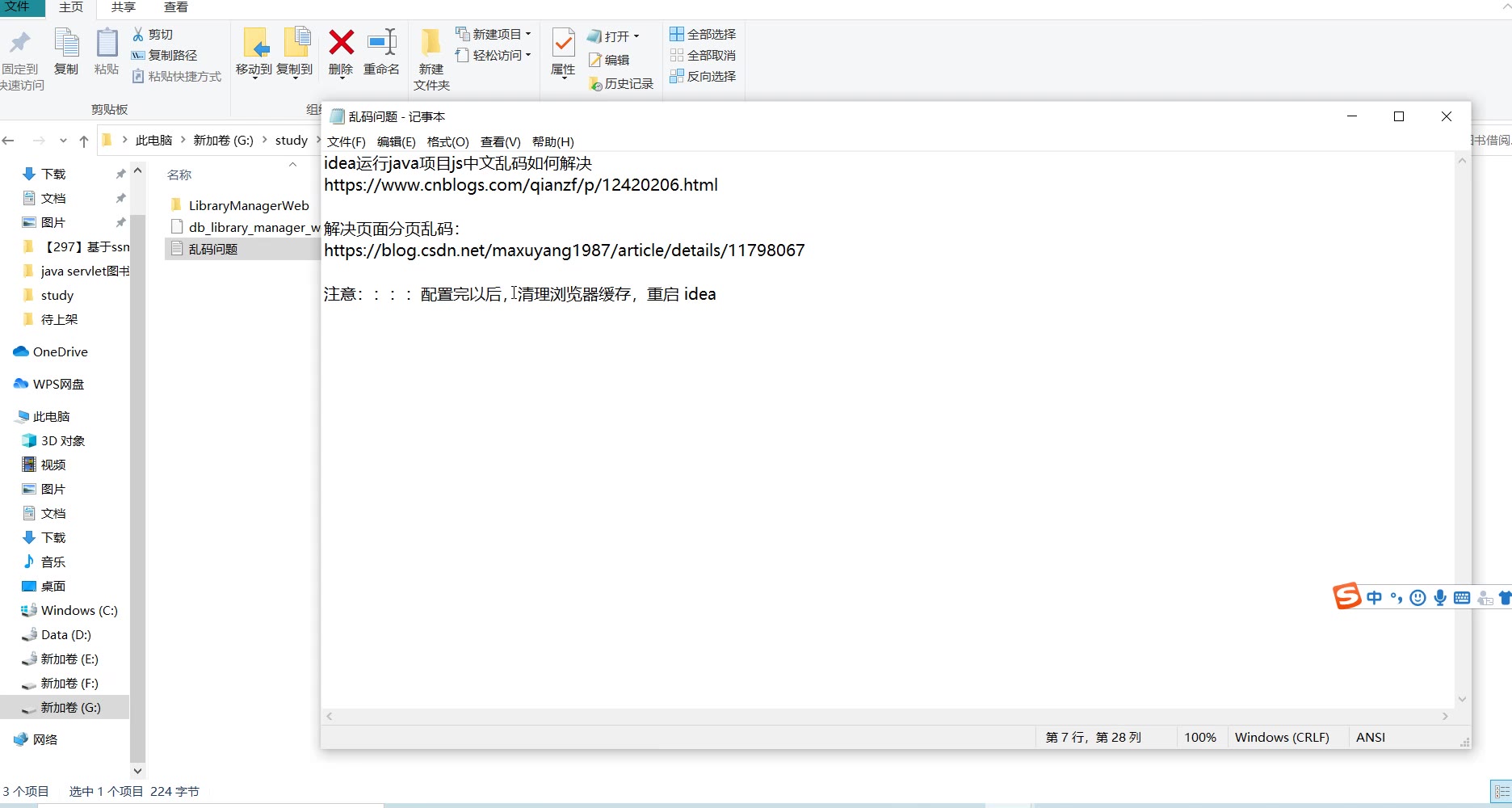Click the Copy To (复制到) icon

point(296,43)
